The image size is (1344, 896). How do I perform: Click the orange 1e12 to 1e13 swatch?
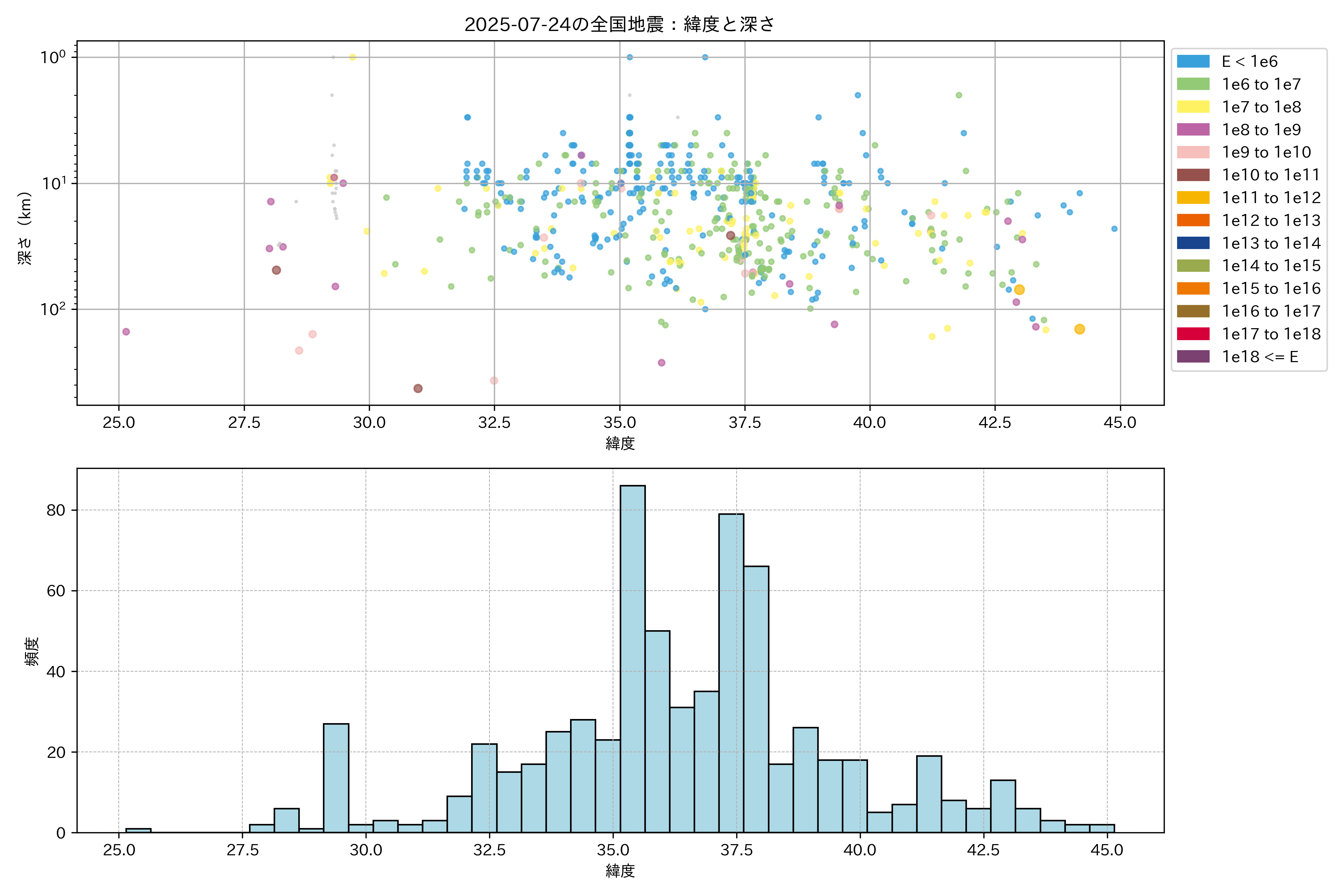point(1193,221)
